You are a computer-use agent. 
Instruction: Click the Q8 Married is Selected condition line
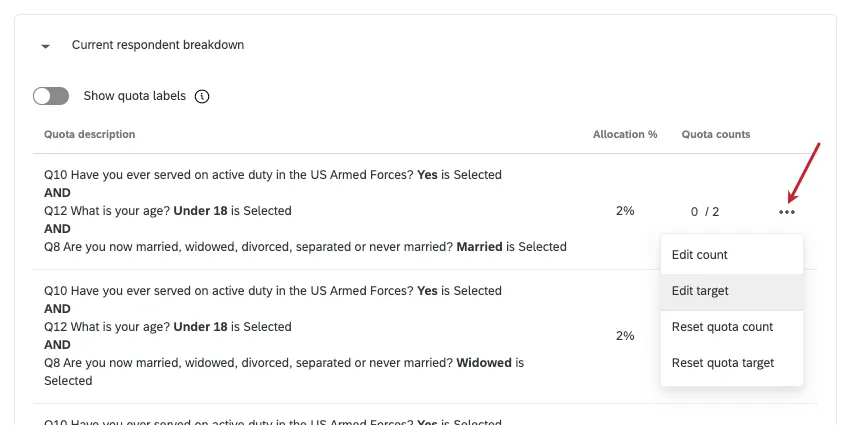click(x=305, y=247)
